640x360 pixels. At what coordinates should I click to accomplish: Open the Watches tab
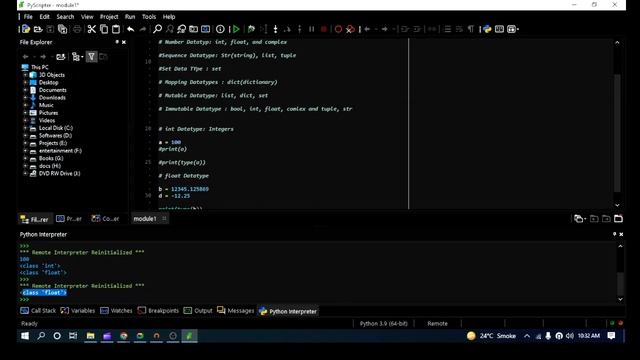click(116, 311)
